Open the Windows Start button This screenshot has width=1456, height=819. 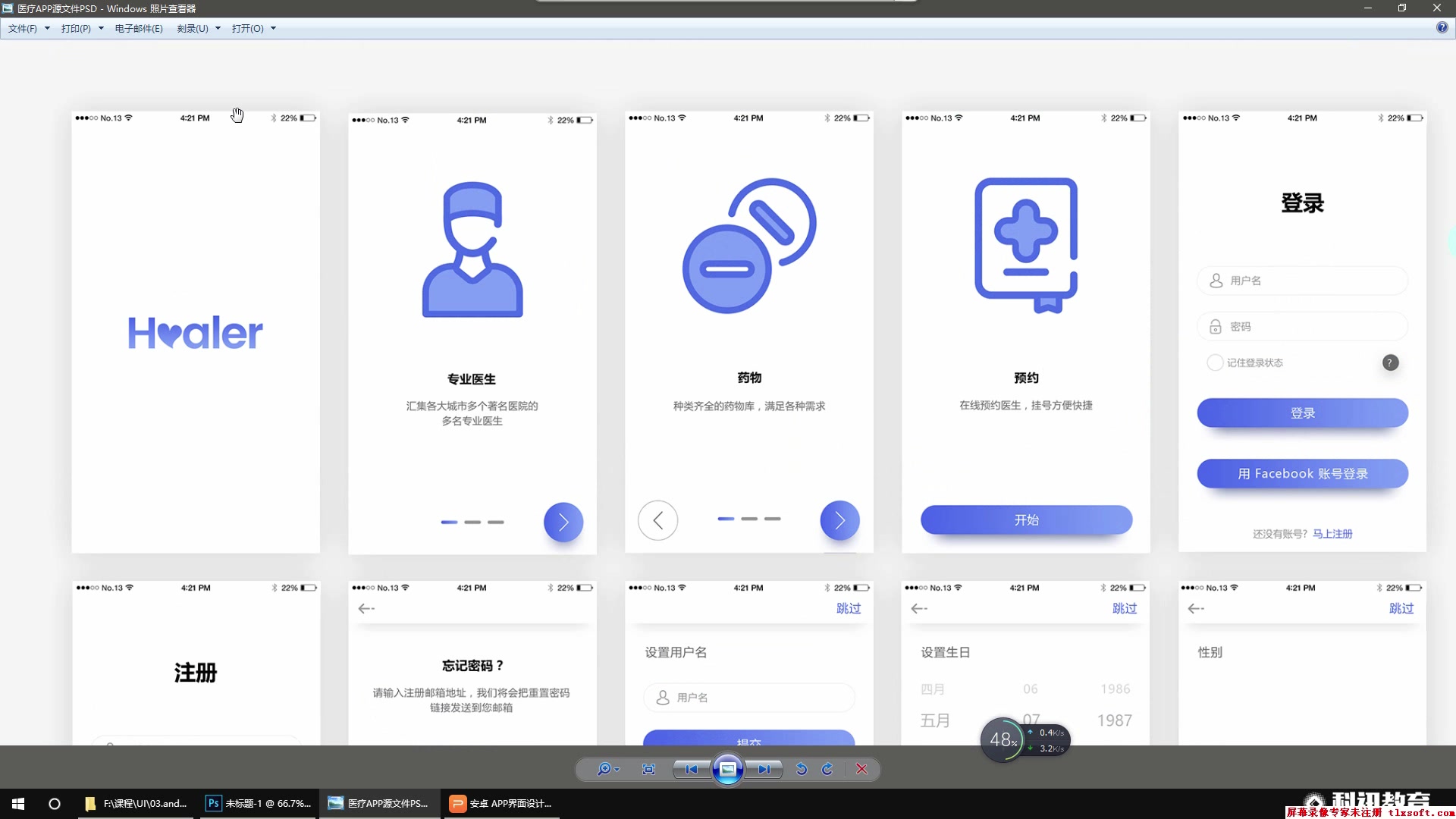(18, 804)
